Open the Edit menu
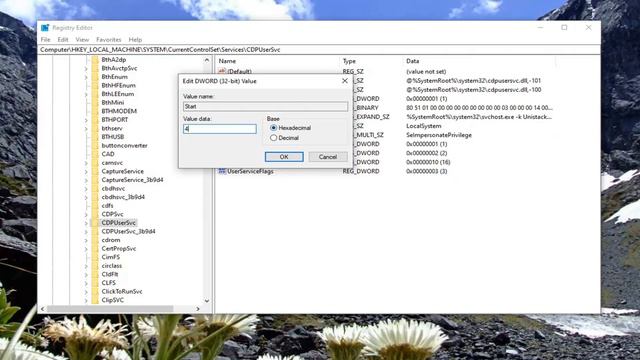 coord(63,40)
